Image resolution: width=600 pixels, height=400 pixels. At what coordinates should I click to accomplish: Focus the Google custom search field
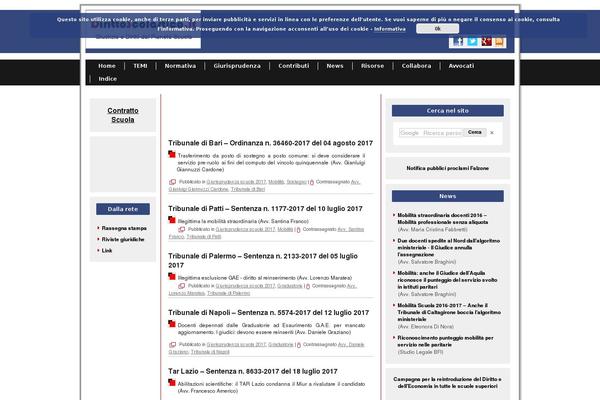(431, 133)
